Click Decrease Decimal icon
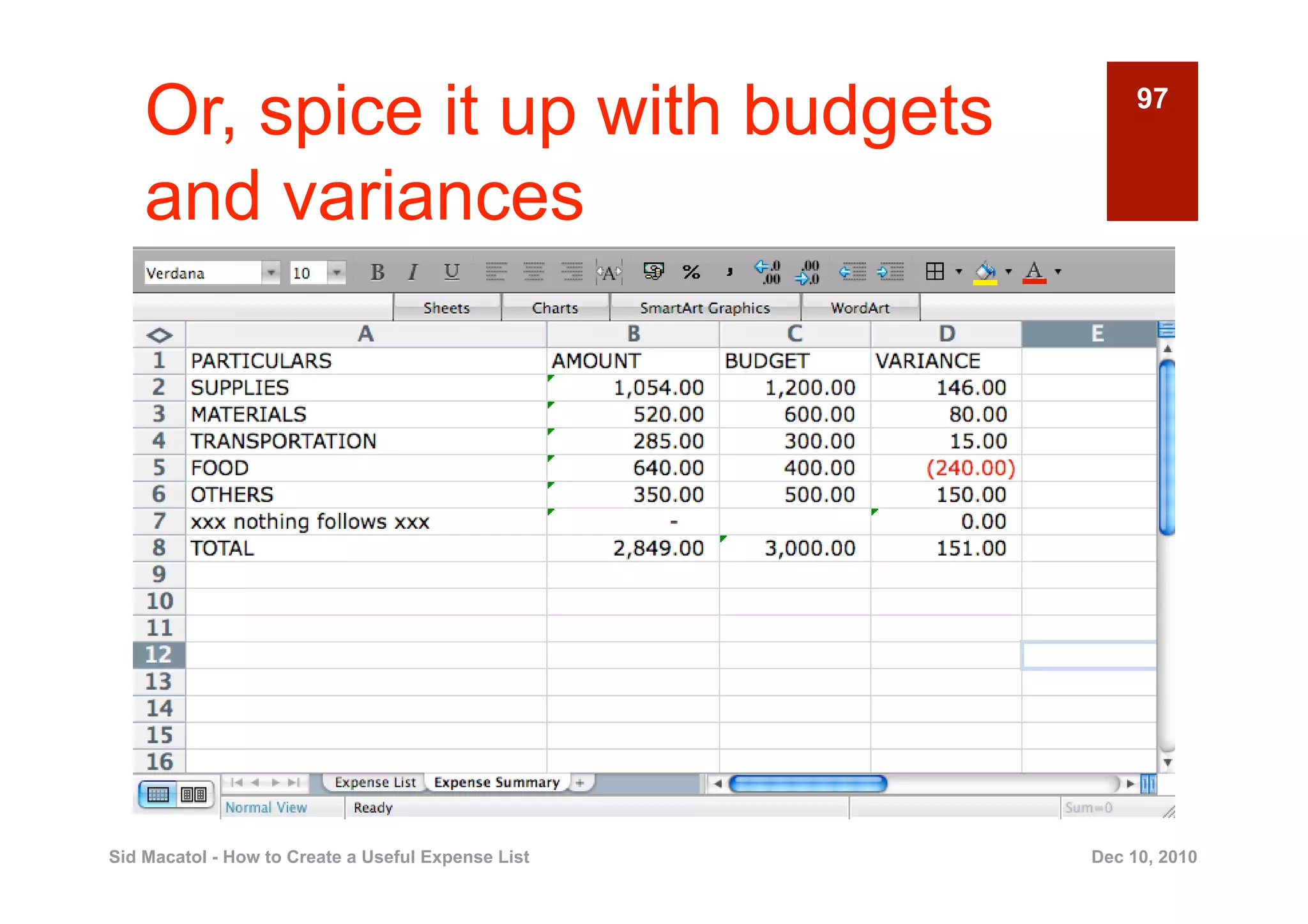 807,272
